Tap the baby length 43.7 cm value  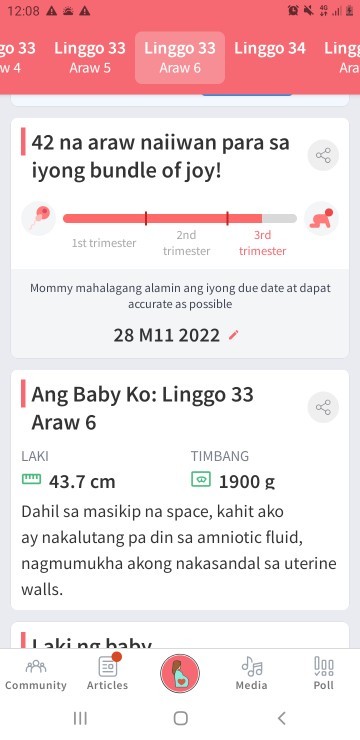82,481
